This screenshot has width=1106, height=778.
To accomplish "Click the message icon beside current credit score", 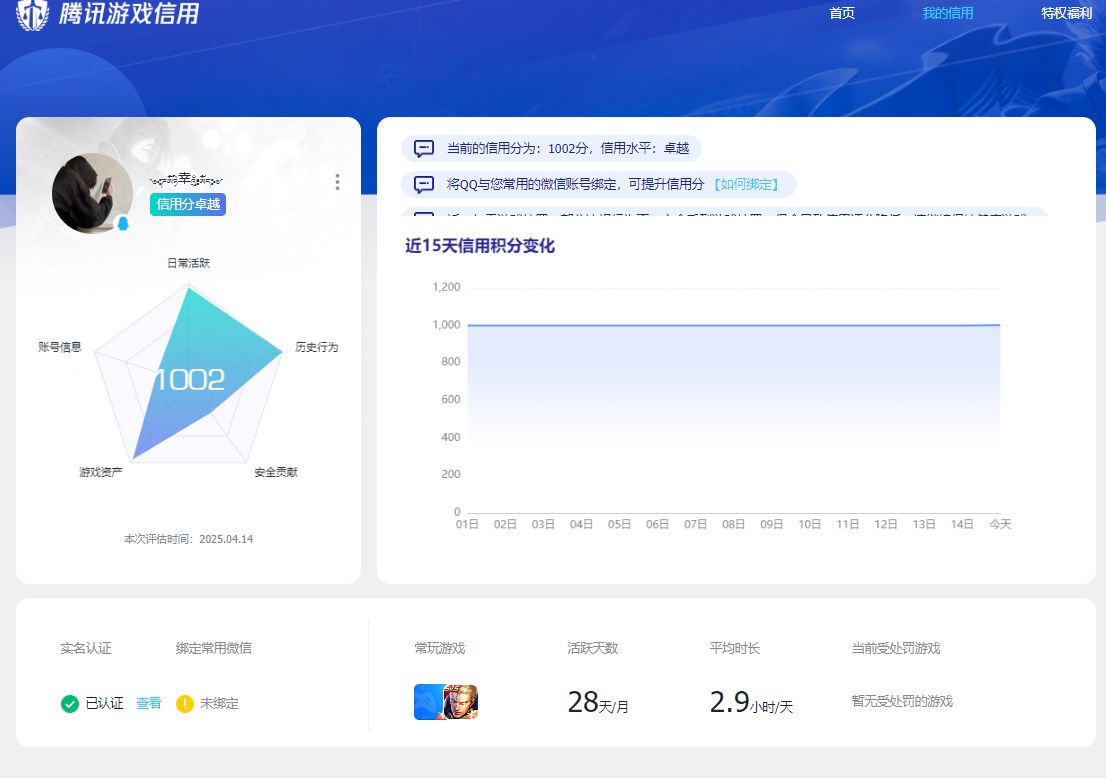I will click(x=423, y=148).
